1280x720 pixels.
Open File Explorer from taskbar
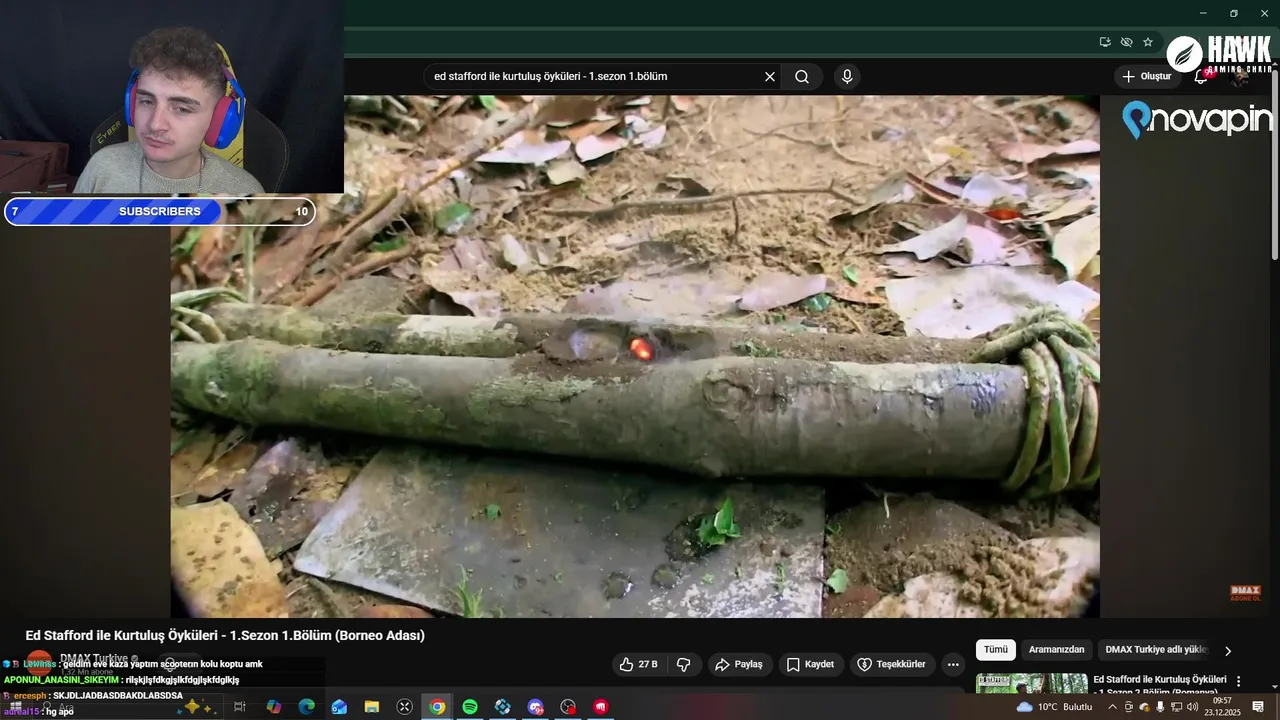pos(372,707)
